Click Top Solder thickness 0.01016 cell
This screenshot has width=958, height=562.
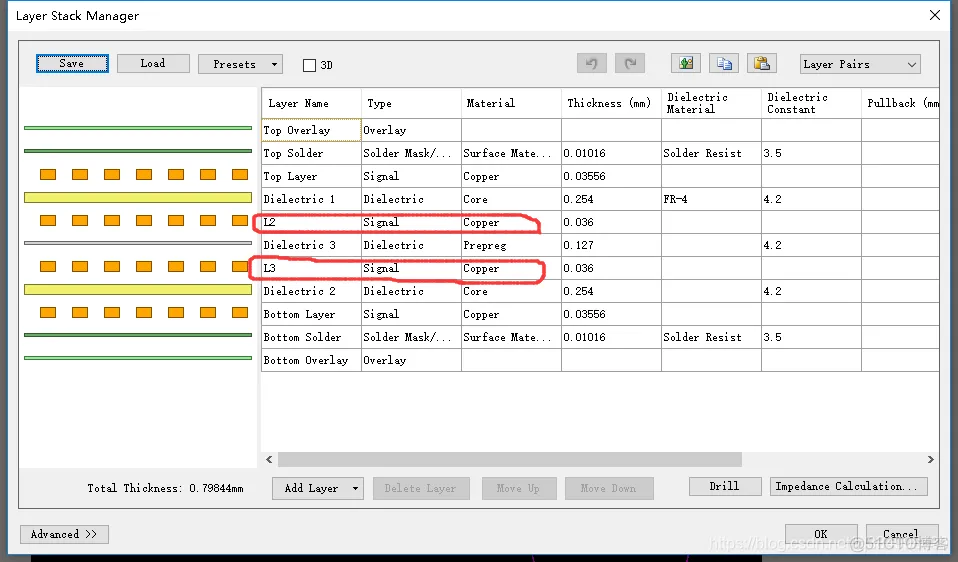(611, 153)
